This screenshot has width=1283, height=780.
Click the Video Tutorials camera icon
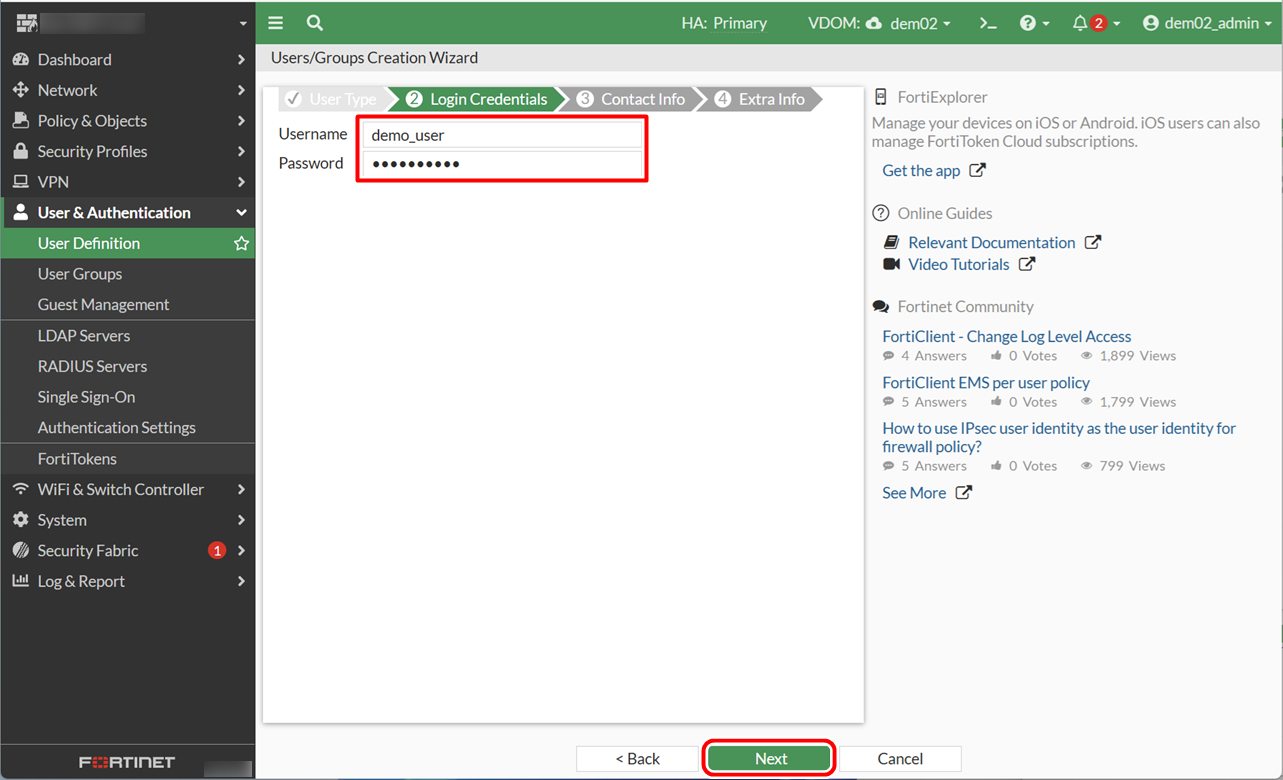(x=892, y=265)
